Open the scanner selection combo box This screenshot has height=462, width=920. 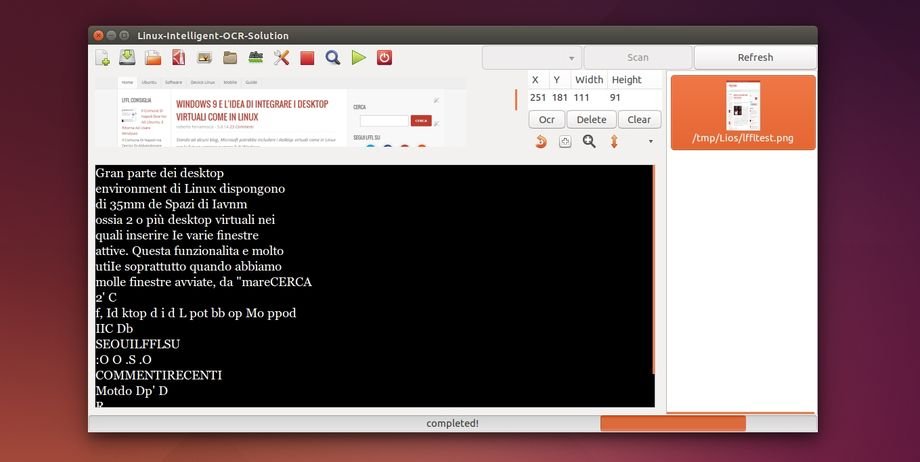click(x=532, y=58)
